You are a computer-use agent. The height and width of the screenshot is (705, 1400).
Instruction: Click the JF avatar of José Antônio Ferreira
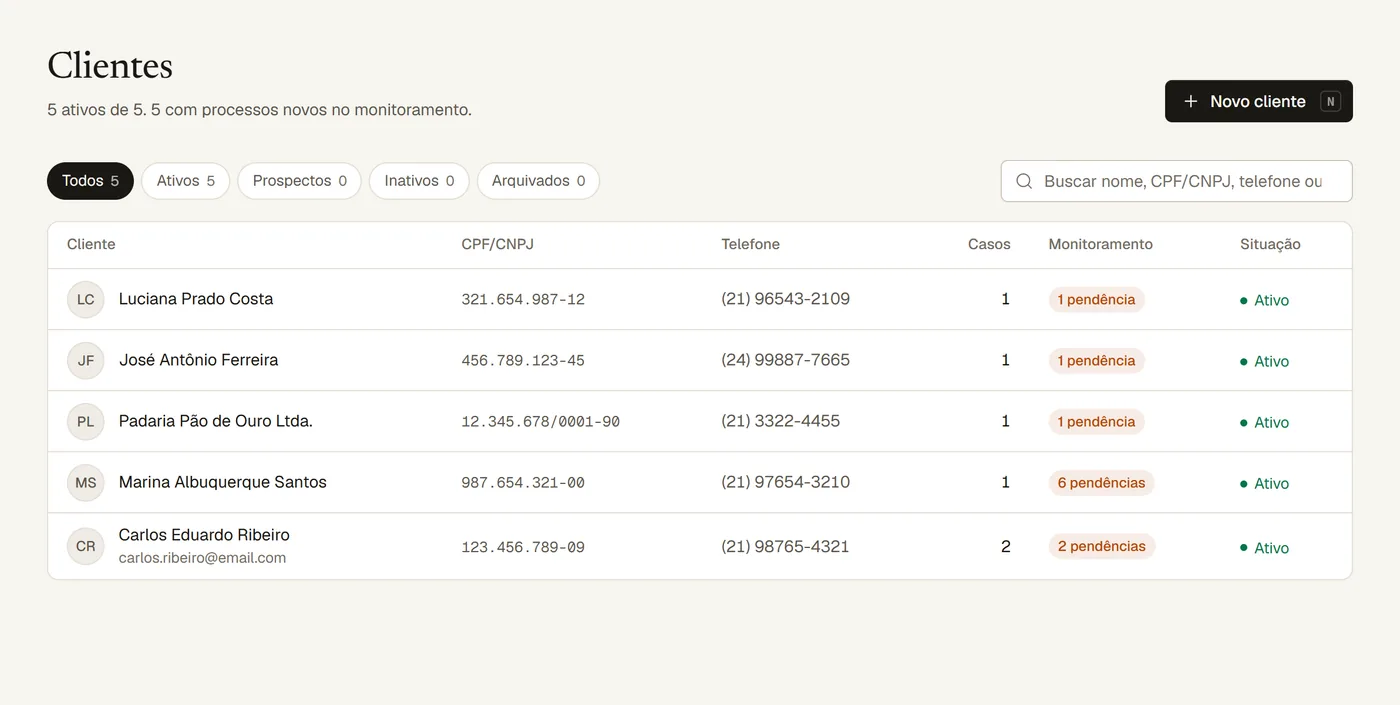86,360
